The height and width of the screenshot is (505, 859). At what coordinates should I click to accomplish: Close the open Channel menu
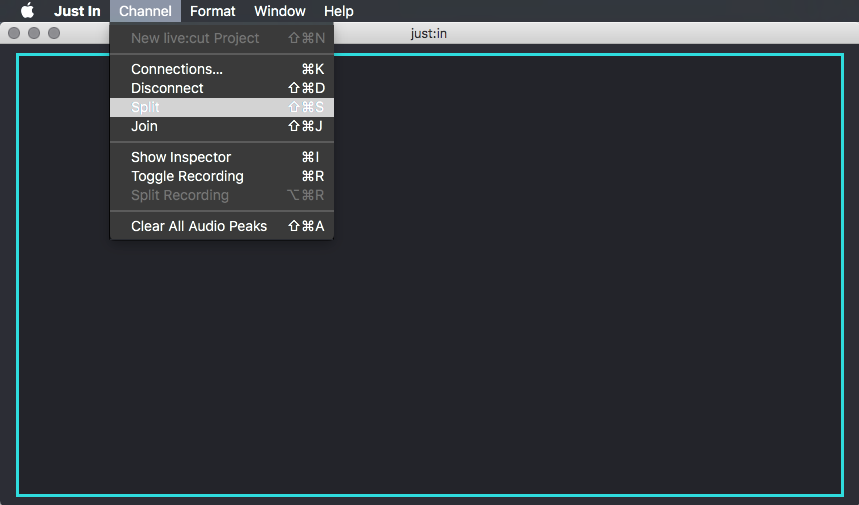[x=145, y=11]
